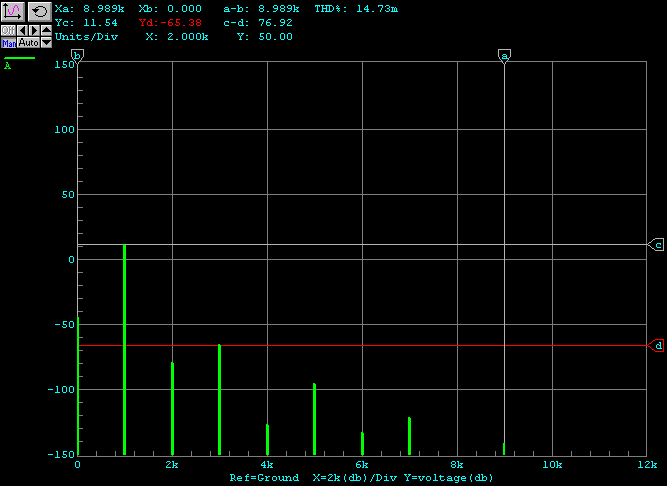Switch to Auto scaling mode
This screenshot has width=667, height=486.
pos(28,43)
